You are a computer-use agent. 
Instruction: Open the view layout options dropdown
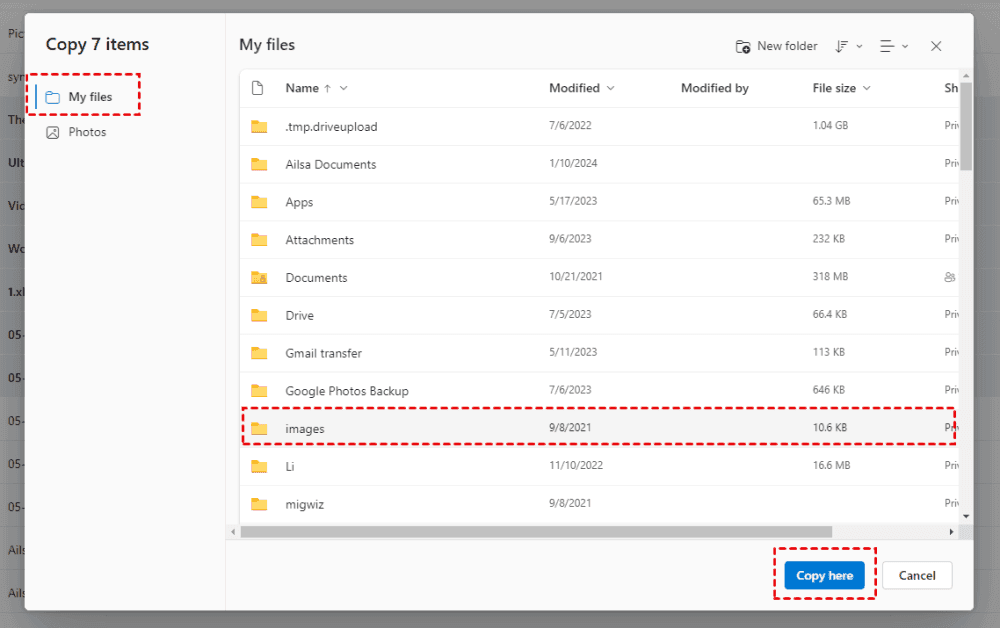click(x=894, y=46)
